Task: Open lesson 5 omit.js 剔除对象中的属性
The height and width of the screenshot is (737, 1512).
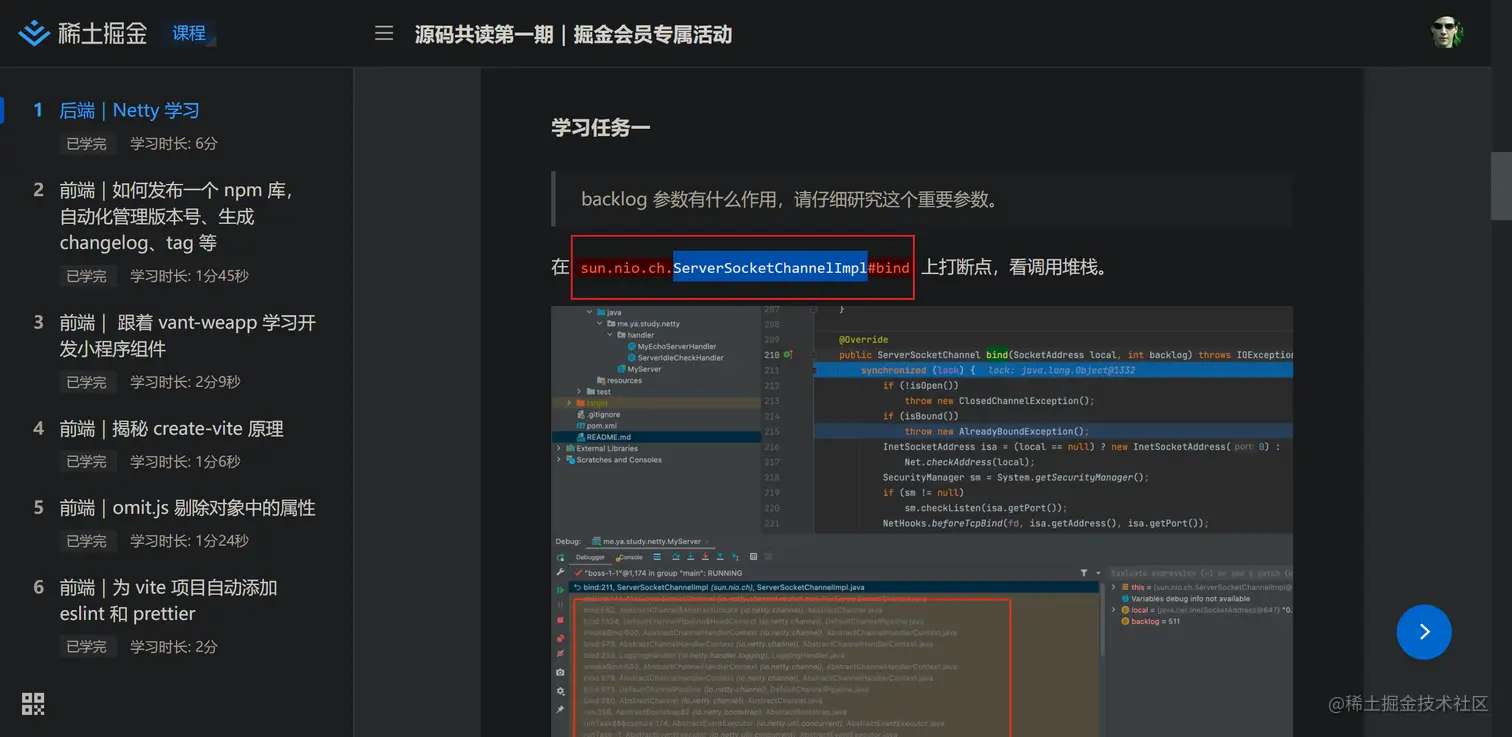Action: (187, 508)
